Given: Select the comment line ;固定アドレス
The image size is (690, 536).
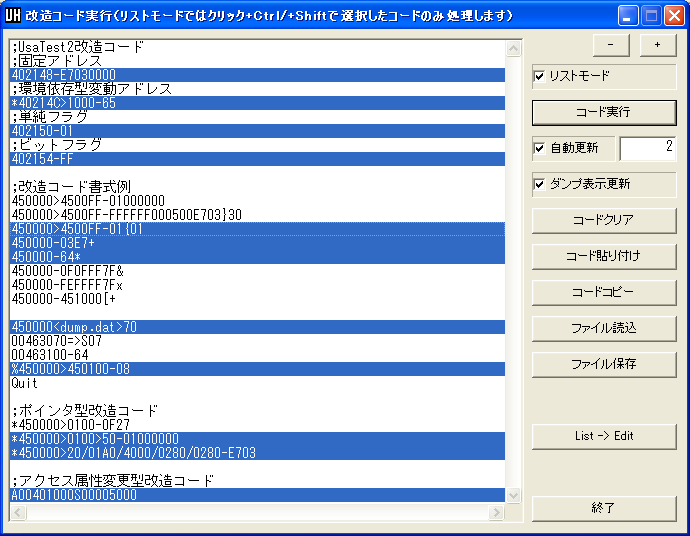Looking at the screenshot, I should pos(257,61).
